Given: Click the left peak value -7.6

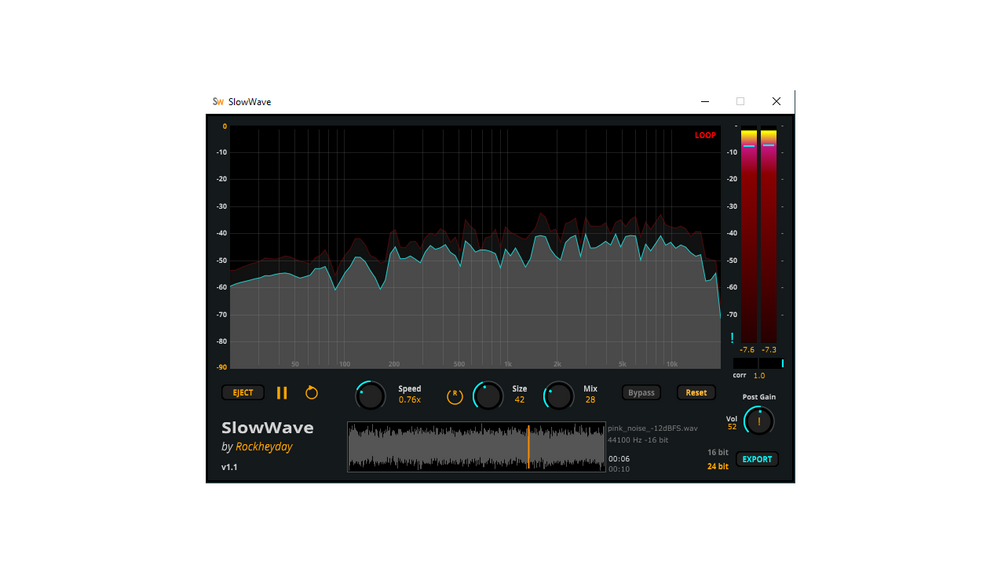Looking at the screenshot, I should (747, 350).
